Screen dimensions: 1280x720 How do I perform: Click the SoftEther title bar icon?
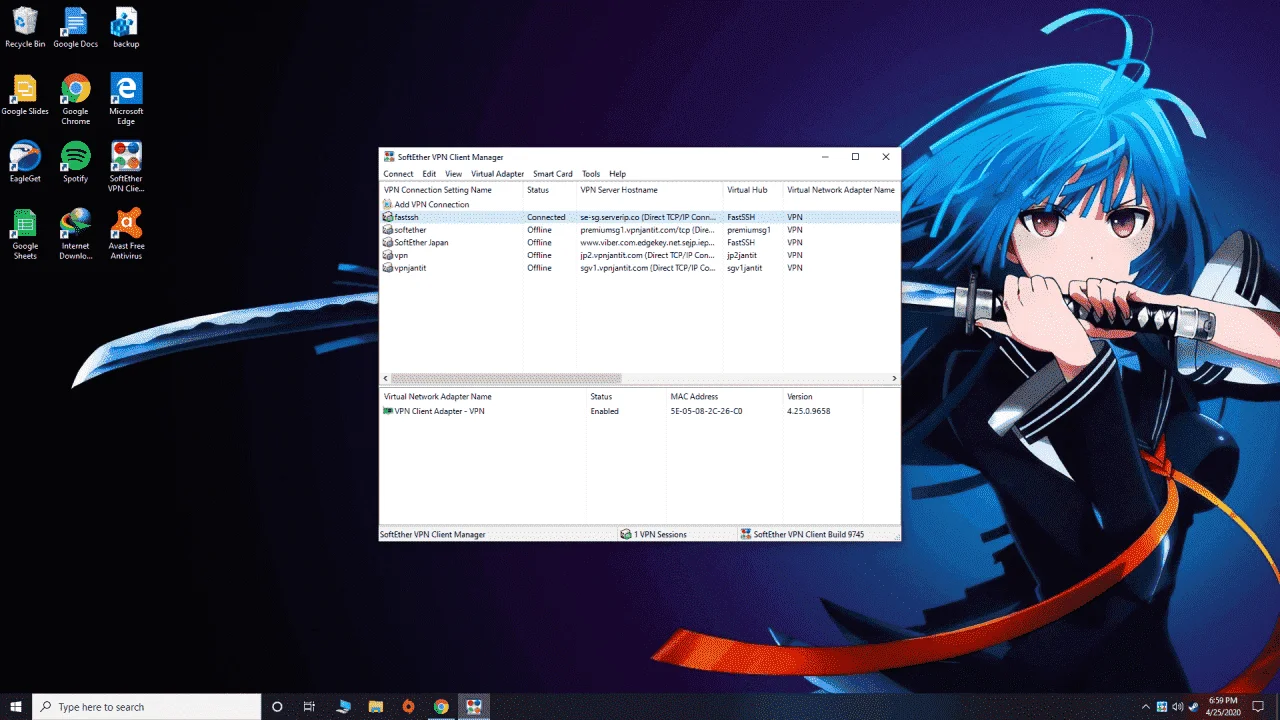point(389,157)
